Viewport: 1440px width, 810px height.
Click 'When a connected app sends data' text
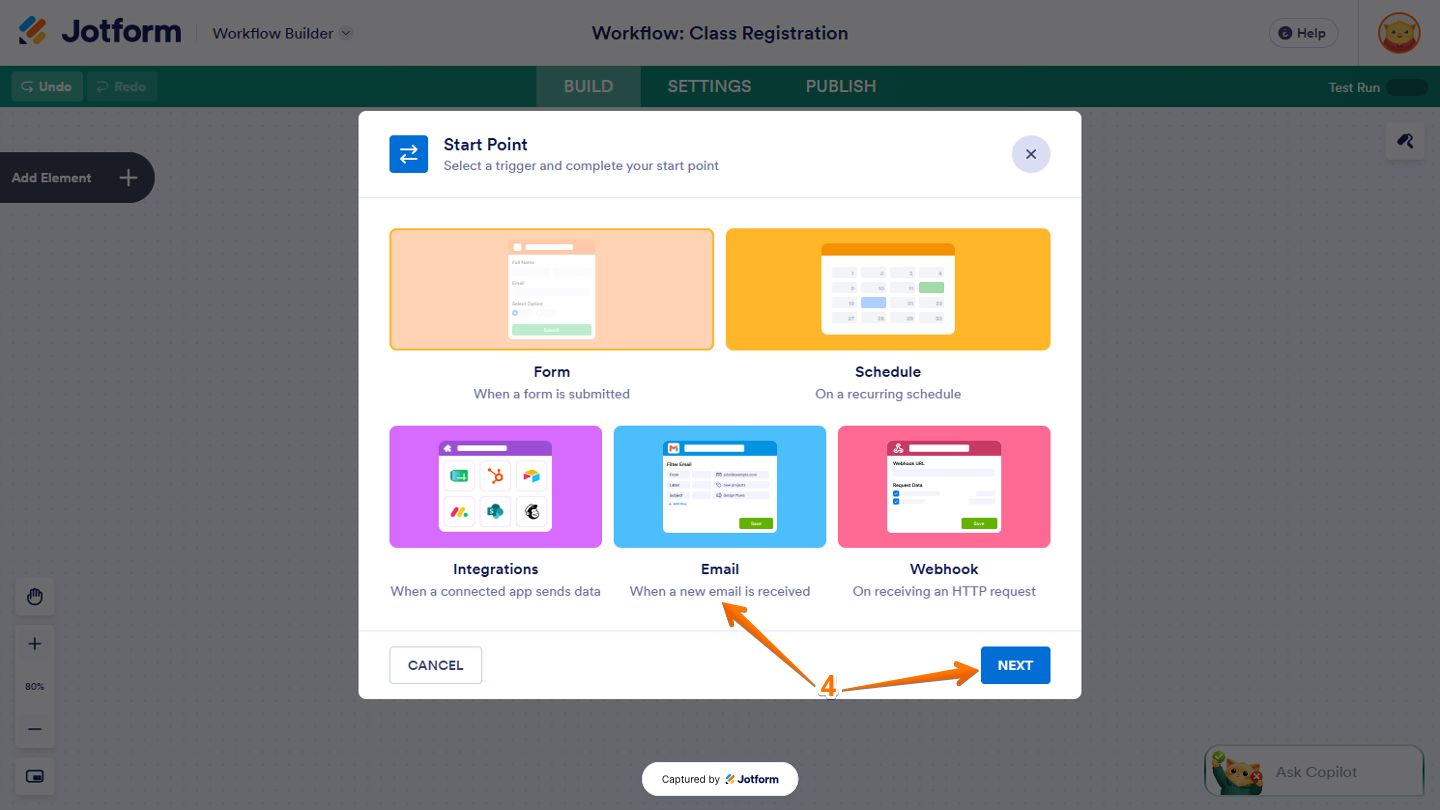[496, 591]
